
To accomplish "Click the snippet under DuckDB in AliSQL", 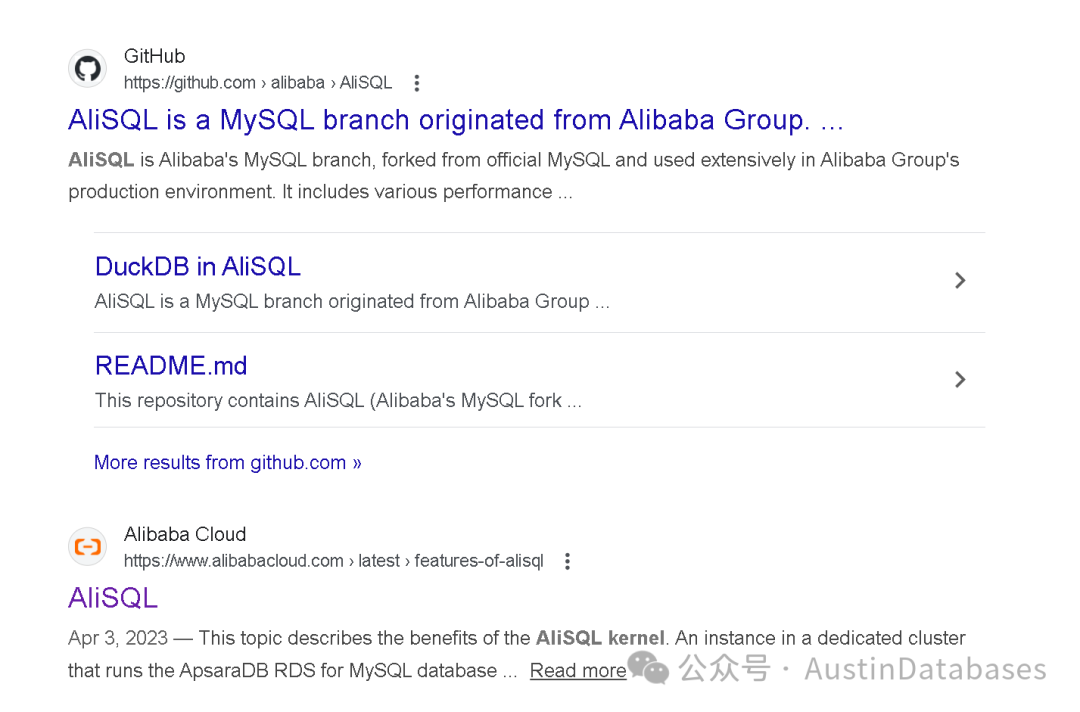I will pyautogui.click(x=352, y=302).
